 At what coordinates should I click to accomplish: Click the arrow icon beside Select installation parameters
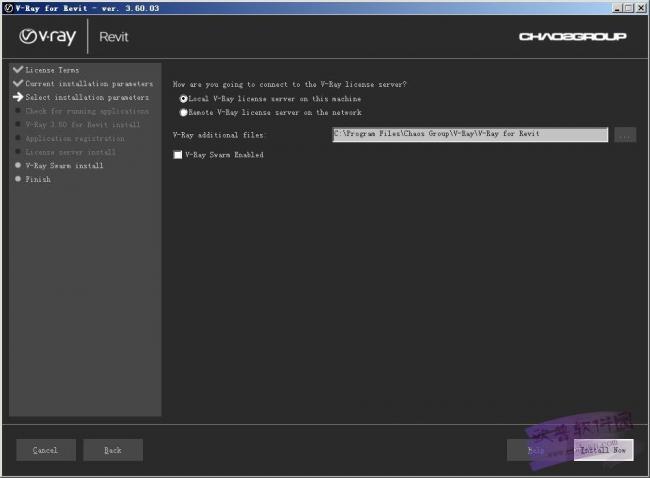pyautogui.click(x=17, y=98)
